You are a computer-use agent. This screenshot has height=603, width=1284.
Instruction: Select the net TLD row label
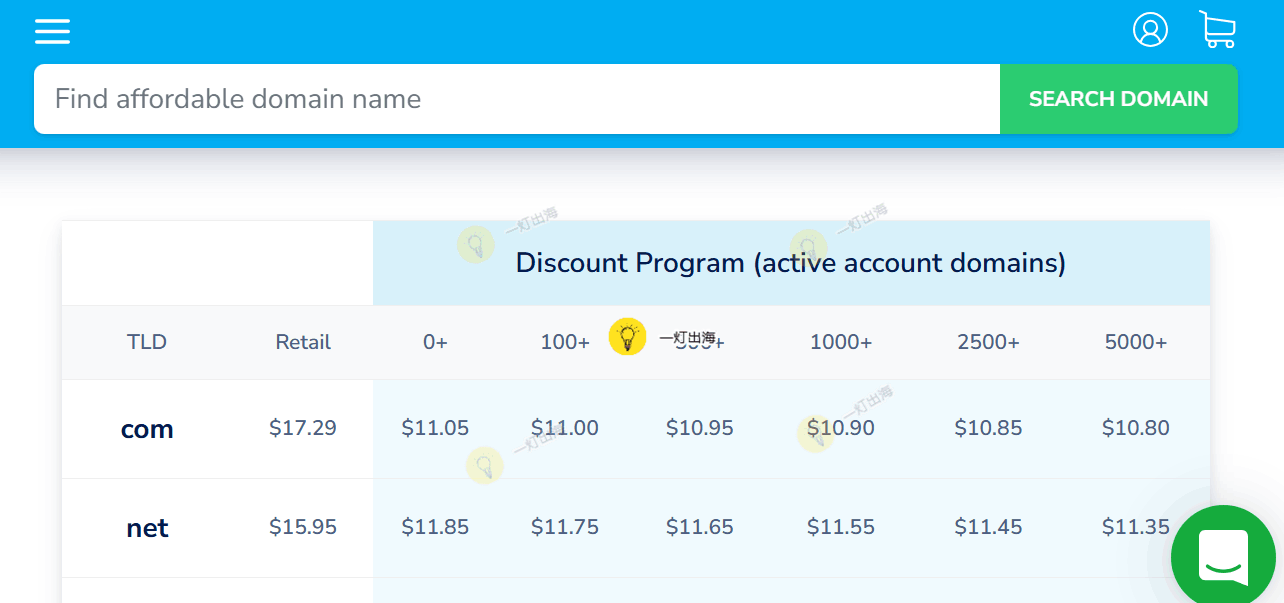coord(147,528)
